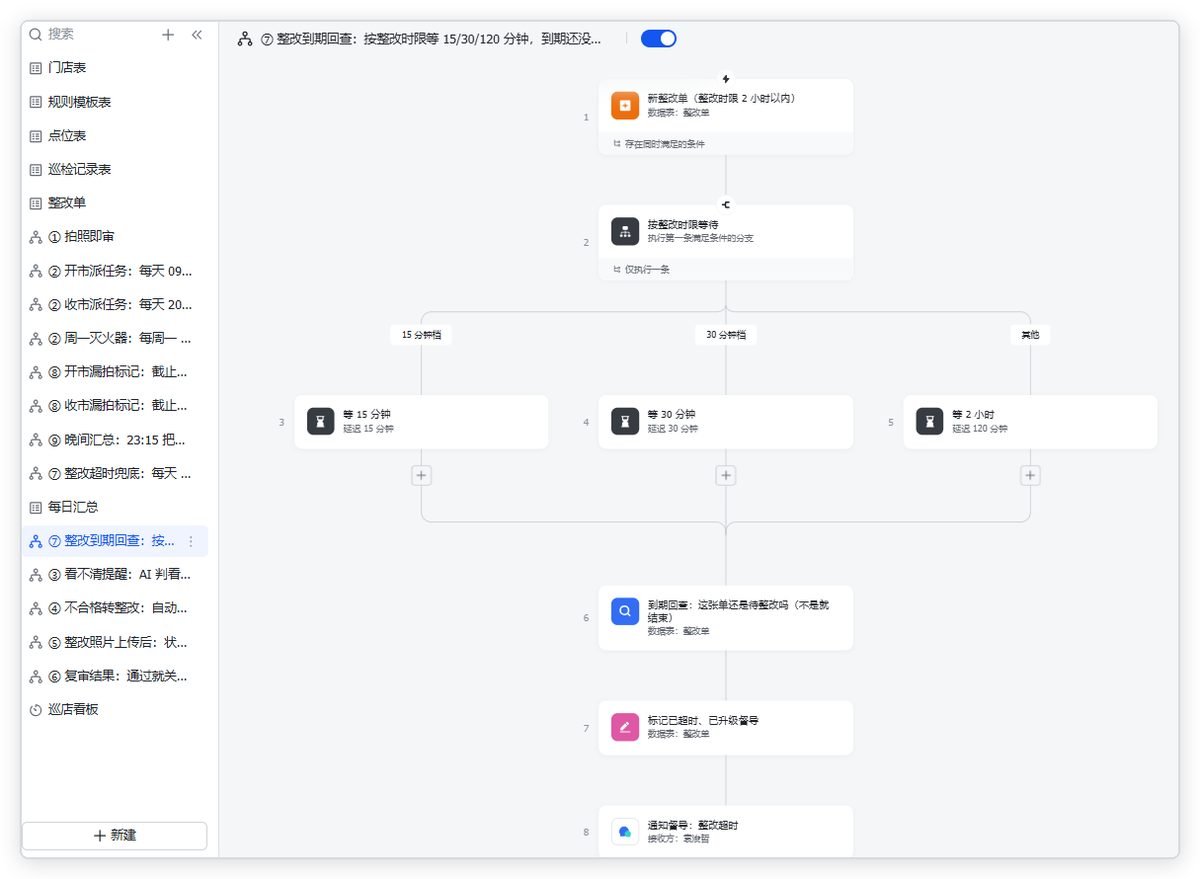Click the 新建 button at sidebar bottom
The height and width of the screenshot is (879, 1200).
point(115,835)
